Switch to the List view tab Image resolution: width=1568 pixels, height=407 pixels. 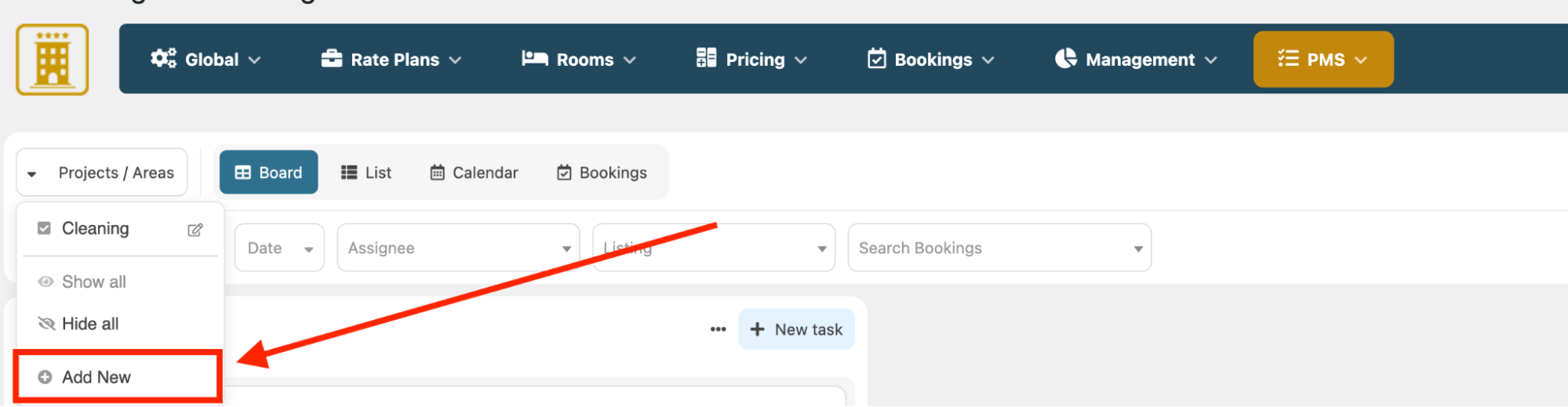click(366, 173)
